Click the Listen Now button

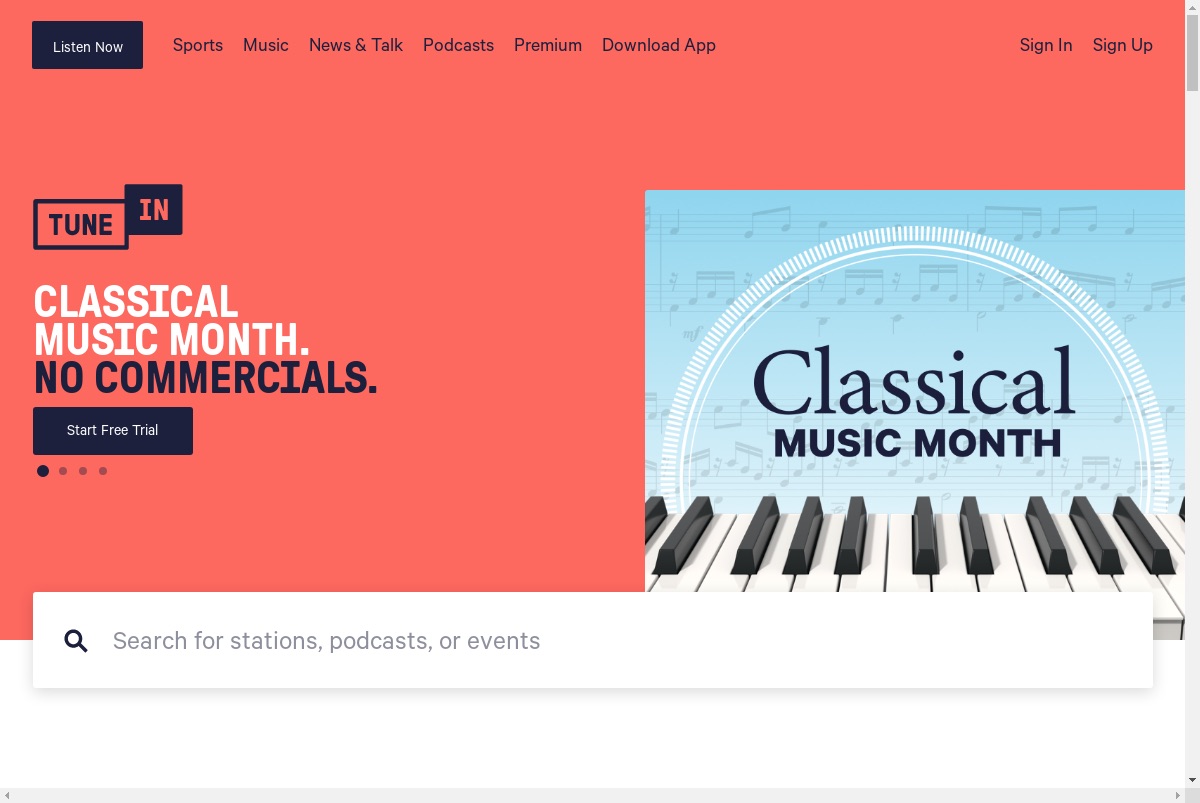point(87,46)
